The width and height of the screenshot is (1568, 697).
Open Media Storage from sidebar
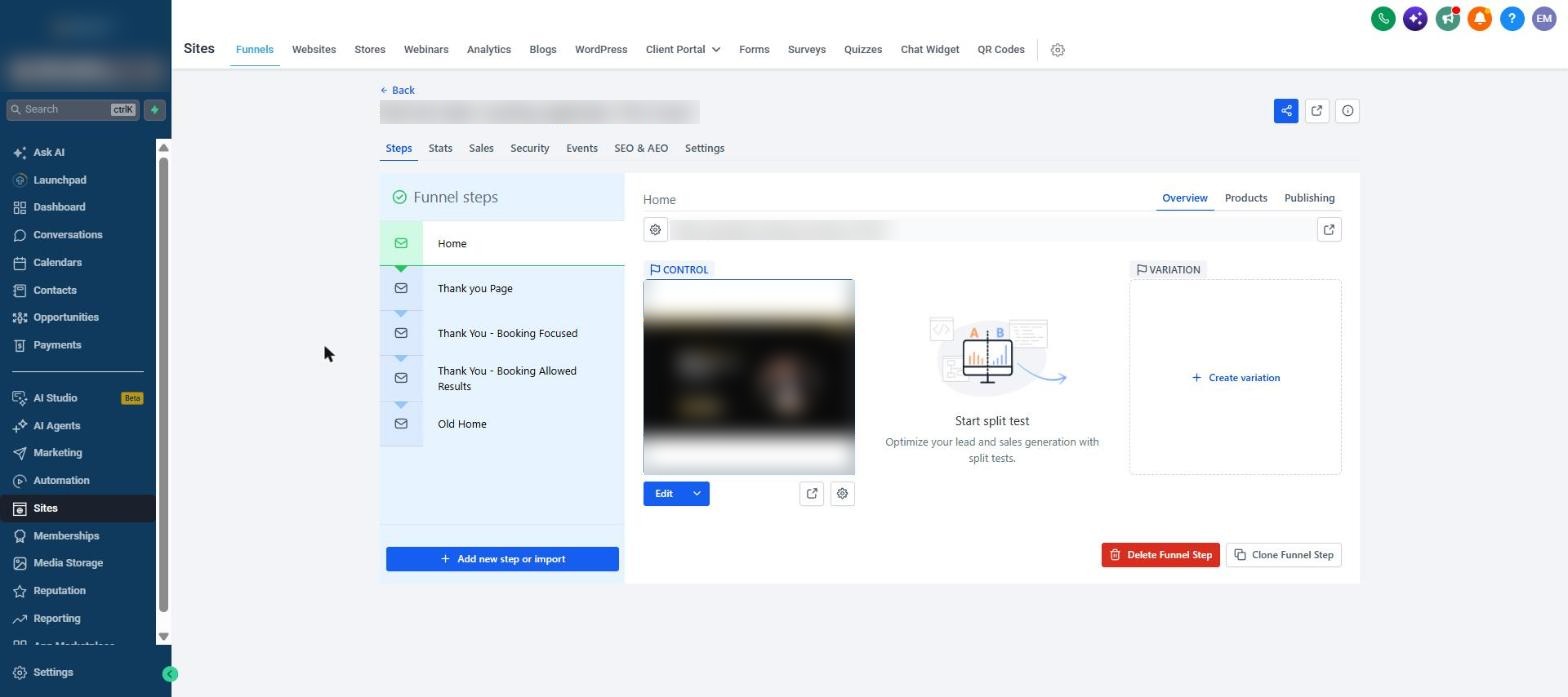tap(68, 563)
